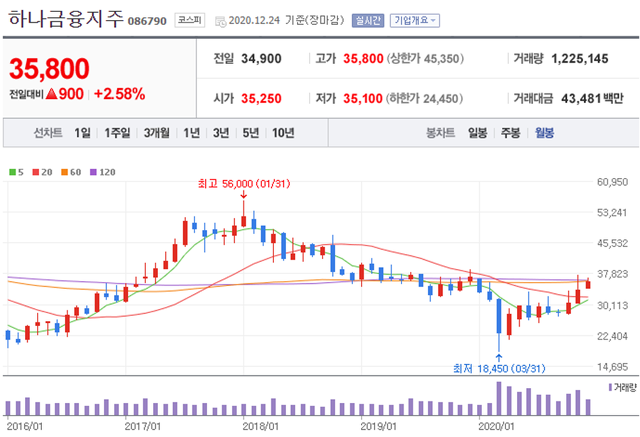Click the purple 120 moving average legend swatch
The image size is (640, 437).
tap(93, 172)
